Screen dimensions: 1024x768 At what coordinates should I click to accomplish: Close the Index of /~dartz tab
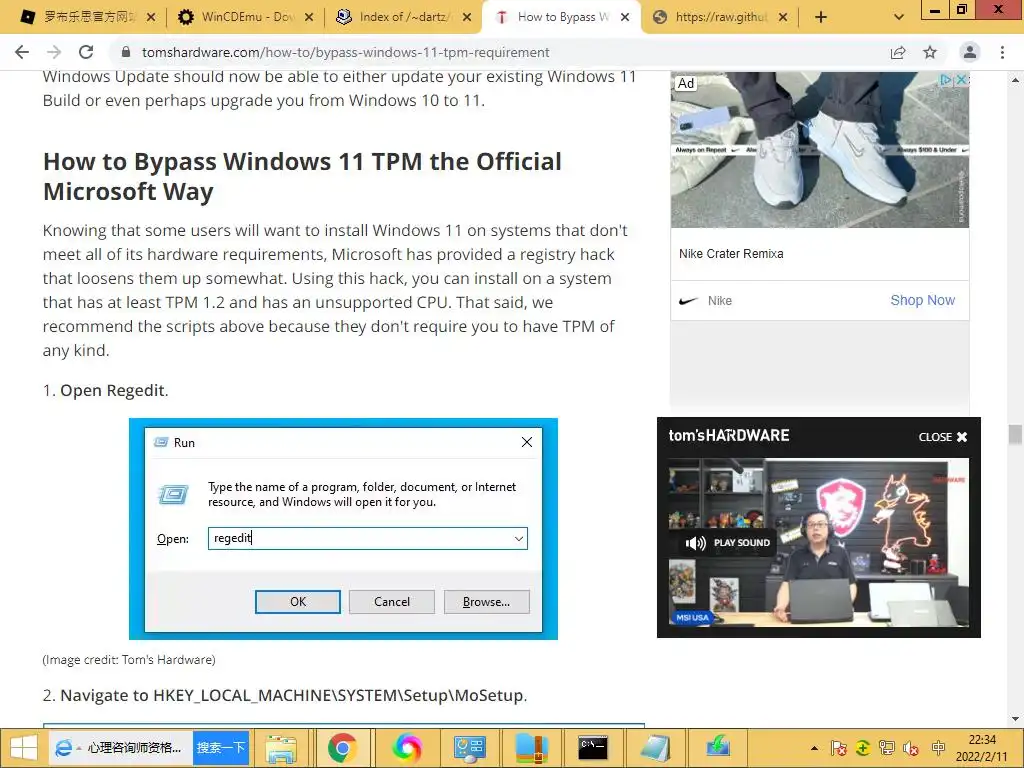click(467, 17)
